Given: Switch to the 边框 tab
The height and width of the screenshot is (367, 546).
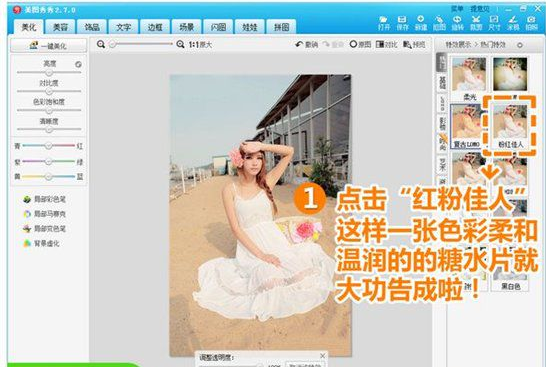Looking at the screenshot, I should [155, 27].
